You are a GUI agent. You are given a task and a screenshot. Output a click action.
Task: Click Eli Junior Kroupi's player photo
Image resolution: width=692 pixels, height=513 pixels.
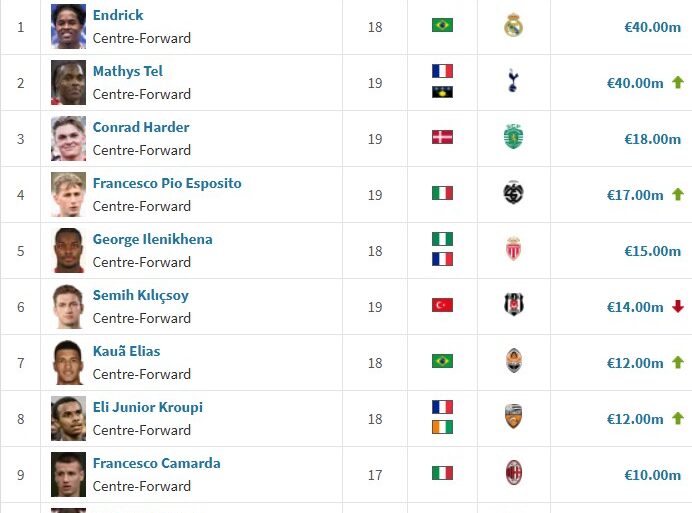[x=69, y=418]
